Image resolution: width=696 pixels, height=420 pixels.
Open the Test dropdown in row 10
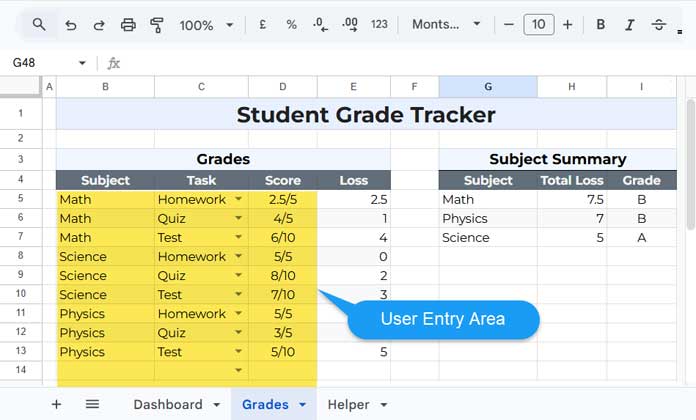(x=238, y=294)
